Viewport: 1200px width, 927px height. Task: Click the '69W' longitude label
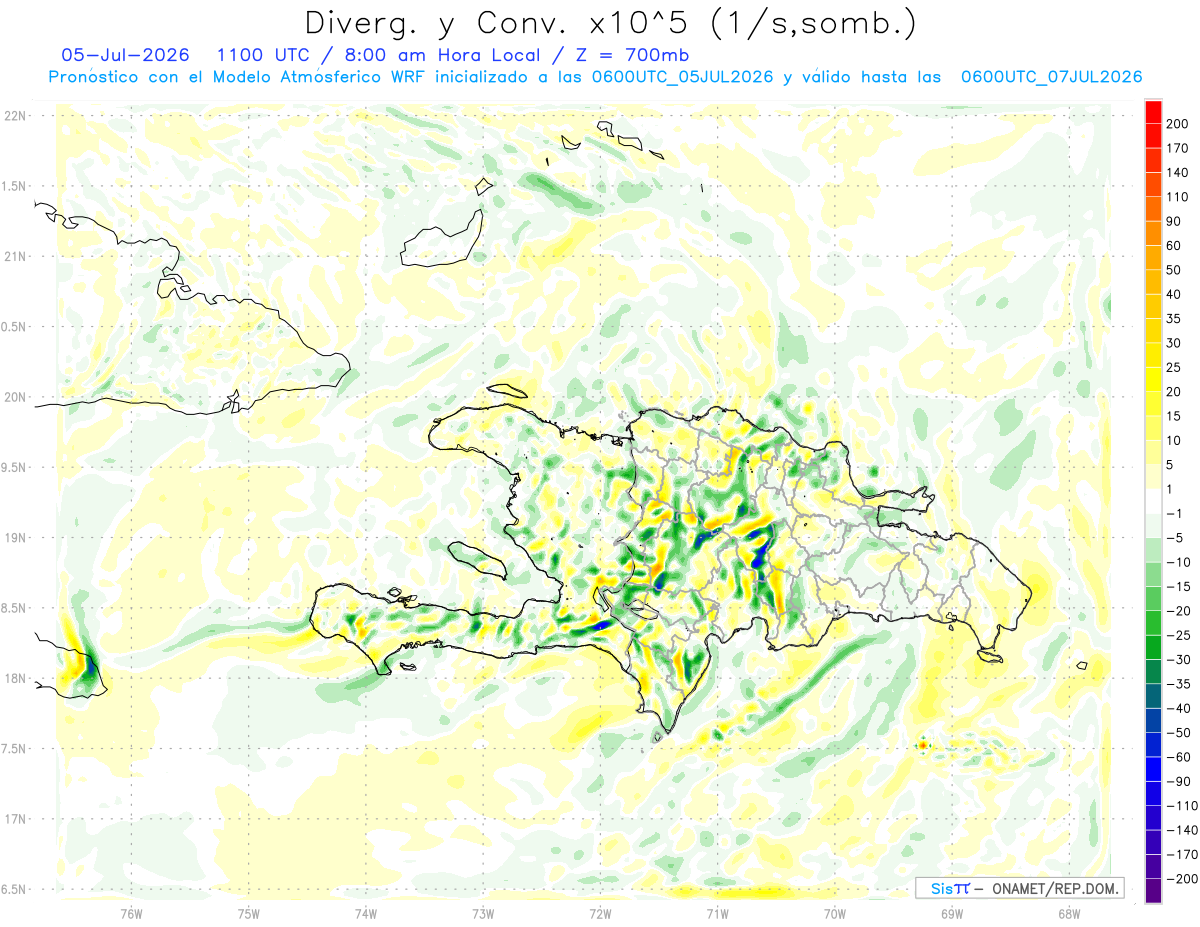[952, 913]
